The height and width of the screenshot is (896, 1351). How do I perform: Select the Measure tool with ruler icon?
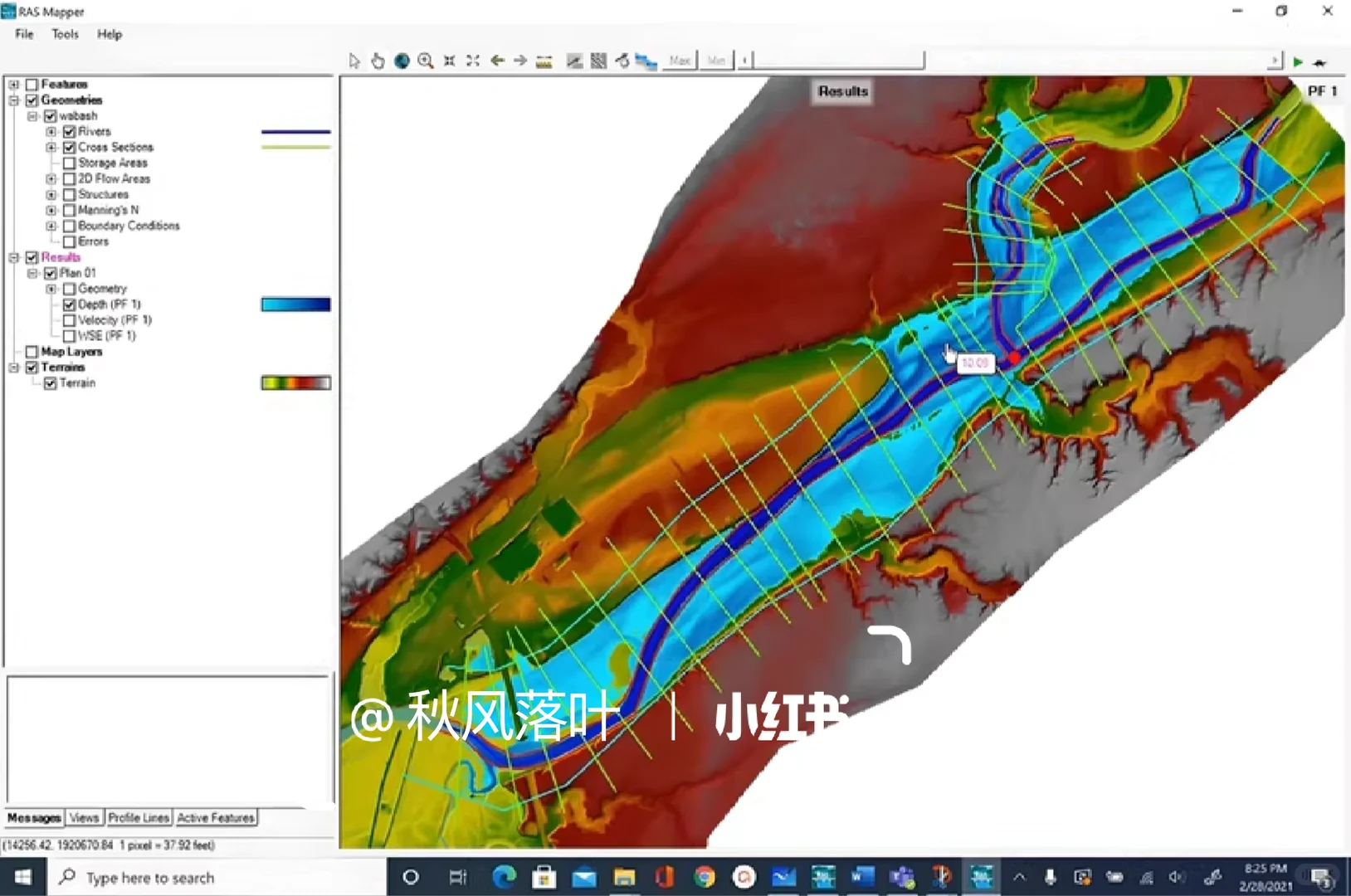point(544,61)
